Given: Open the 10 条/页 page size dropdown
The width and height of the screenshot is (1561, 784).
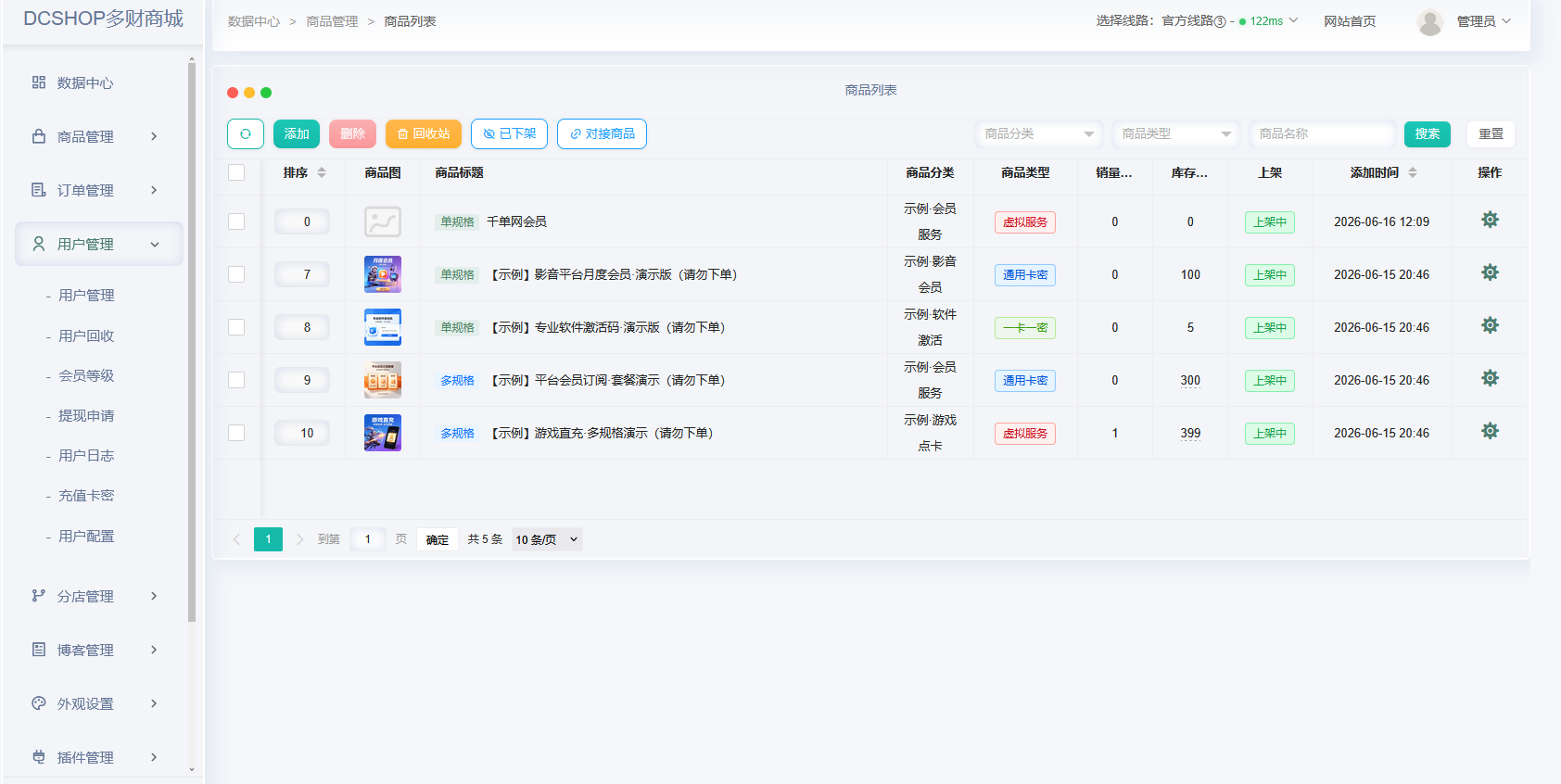Looking at the screenshot, I should pyautogui.click(x=547, y=539).
